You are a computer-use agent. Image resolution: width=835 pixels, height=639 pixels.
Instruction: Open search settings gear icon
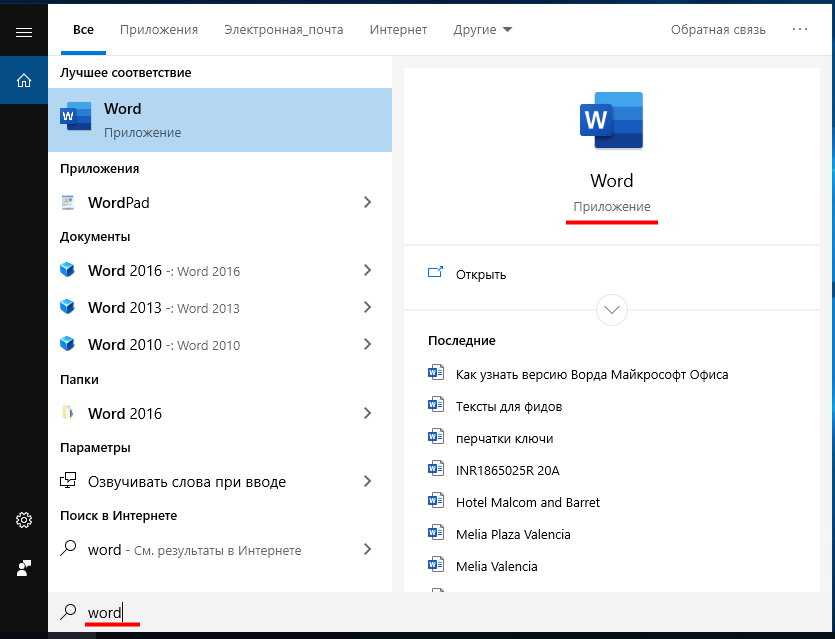tap(24, 520)
